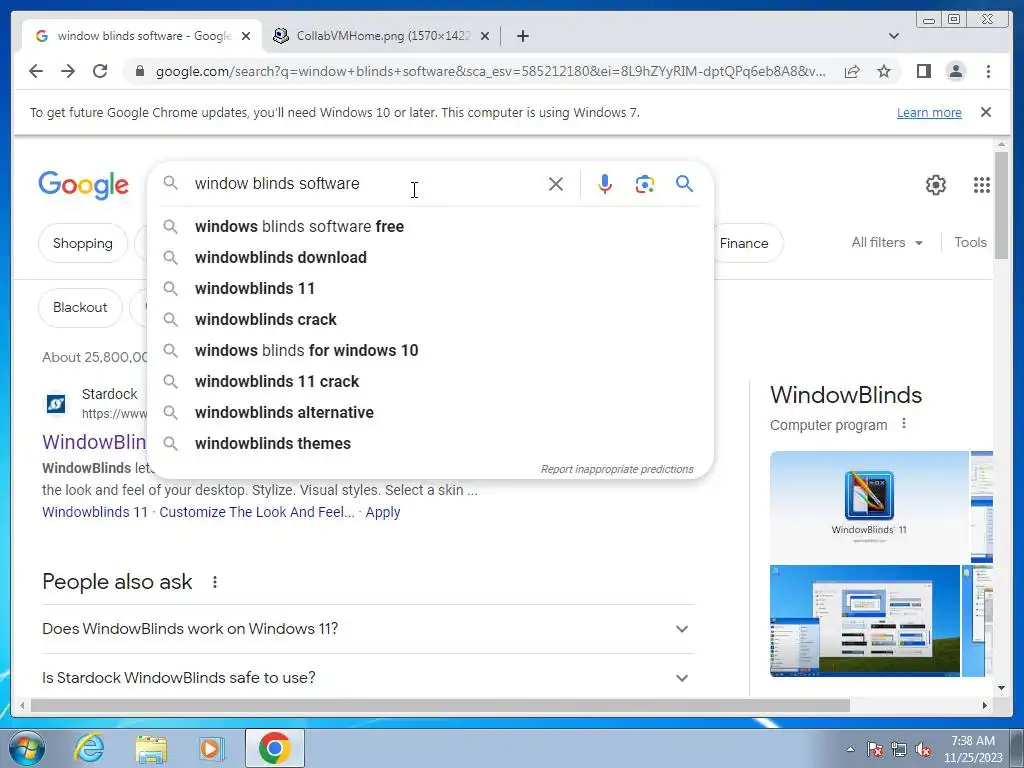Click Report inappropriate predictions
The height and width of the screenshot is (768, 1024).
[x=617, y=470]
